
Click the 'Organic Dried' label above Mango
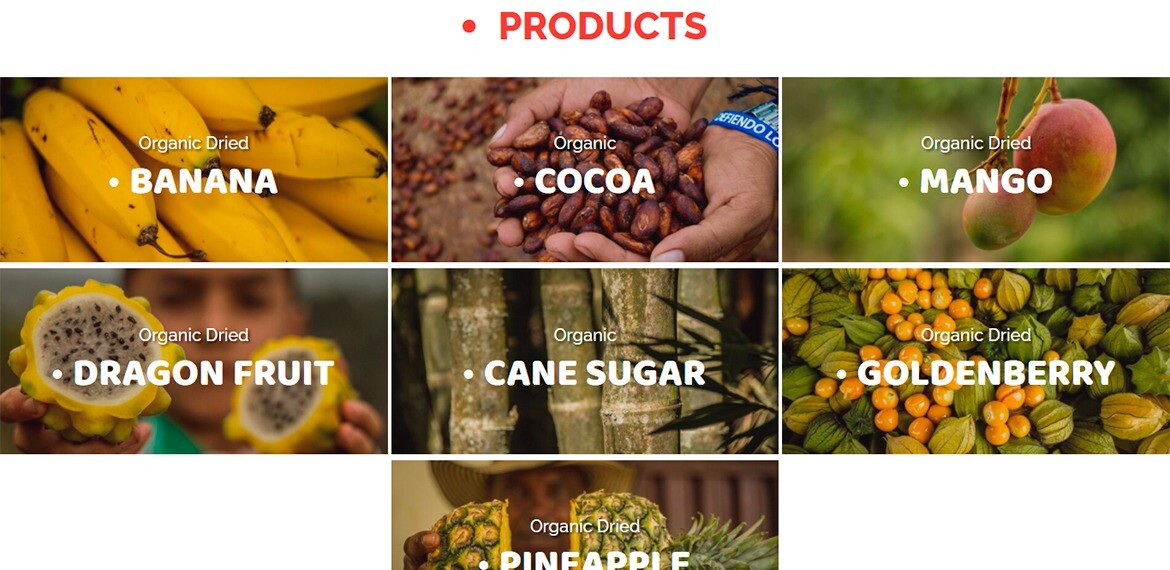point(976,143)
